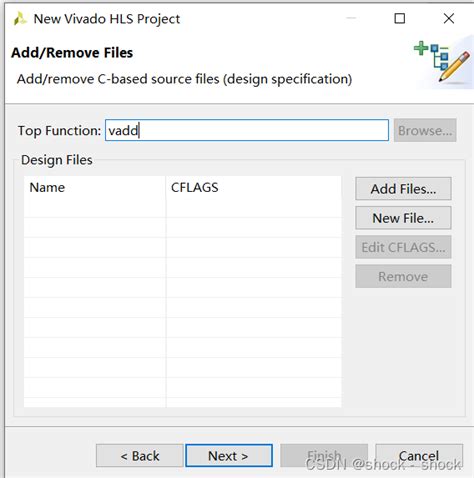Screen dimensions: 474x478
Task: Go to previous step with < Back
Action: (140, 456)
